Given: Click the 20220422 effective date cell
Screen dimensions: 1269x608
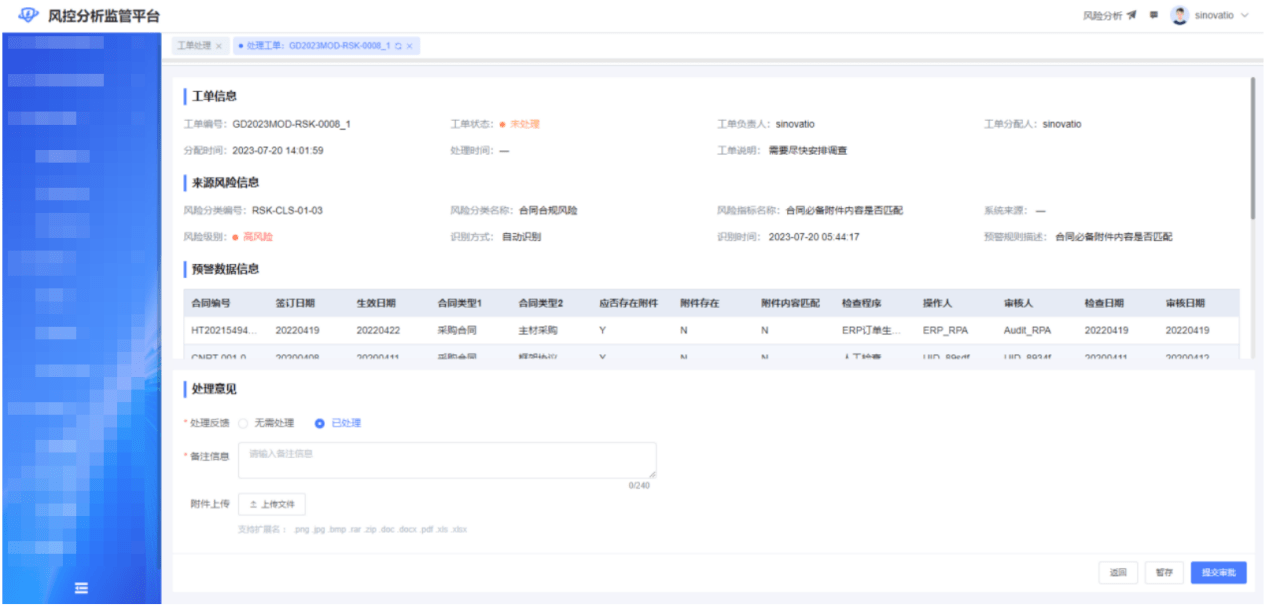Looking at the screenshot, I should coord(378,329).
